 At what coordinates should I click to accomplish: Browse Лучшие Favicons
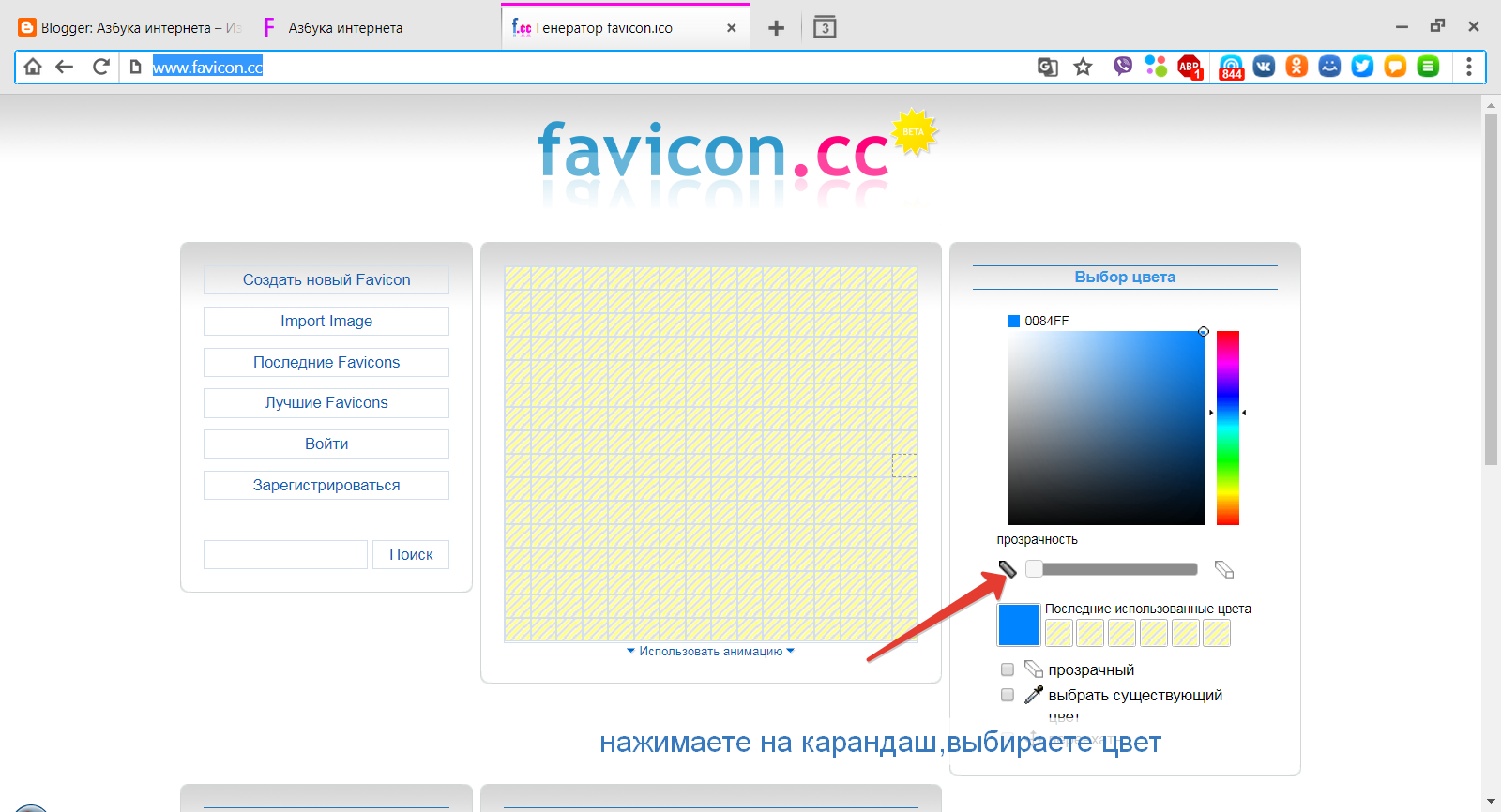coord(326,402)
